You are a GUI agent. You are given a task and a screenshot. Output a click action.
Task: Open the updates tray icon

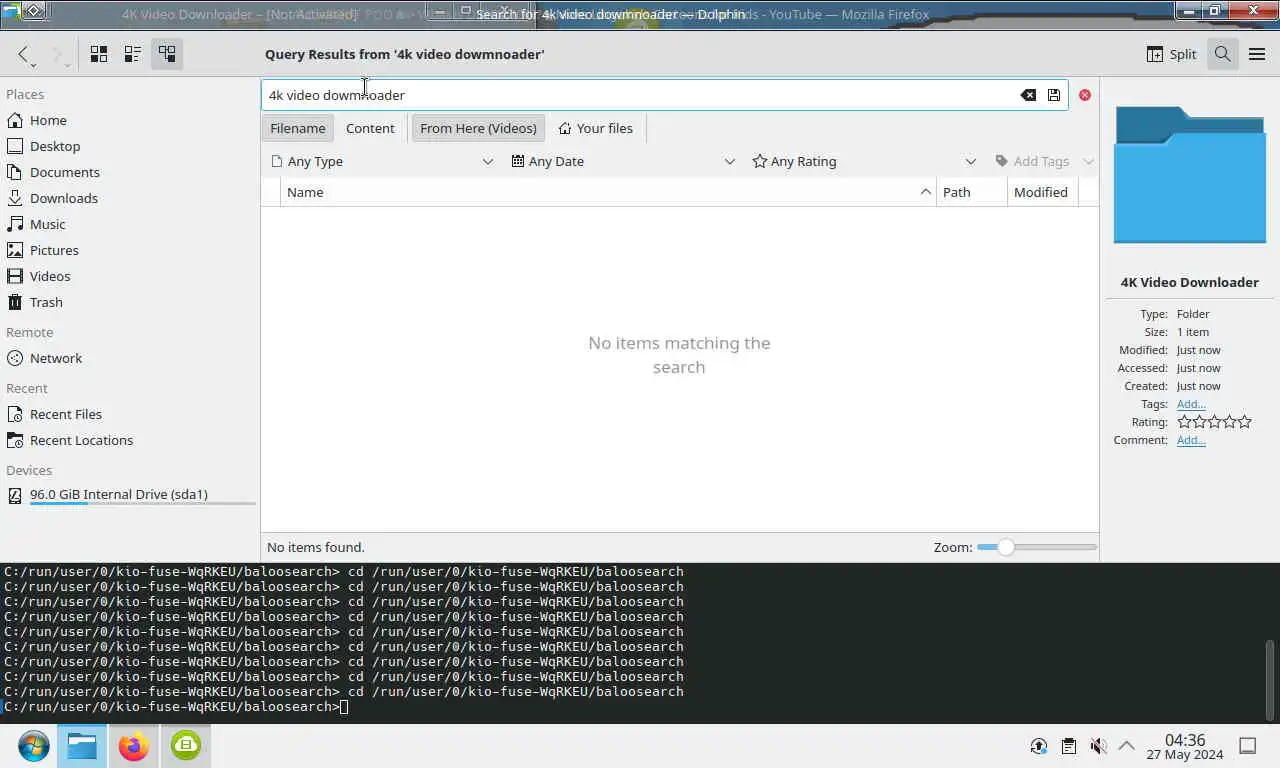coord(1039,746)
